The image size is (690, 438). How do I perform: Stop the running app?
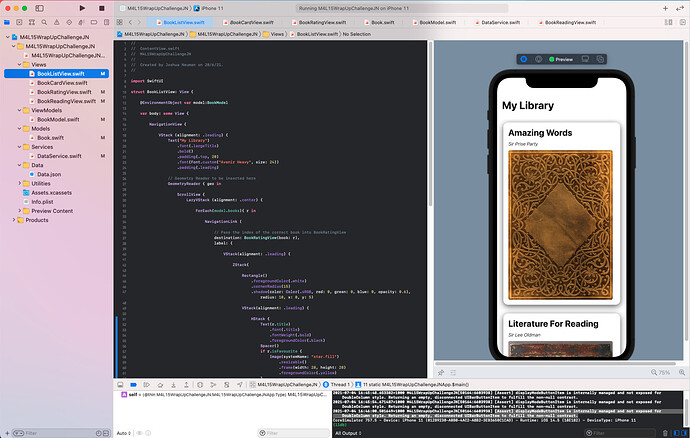(x=102, y=8)
